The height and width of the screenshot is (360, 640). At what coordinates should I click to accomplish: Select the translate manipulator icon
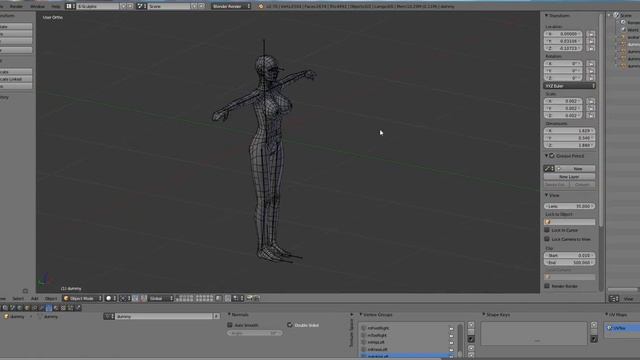pos(144,298)
